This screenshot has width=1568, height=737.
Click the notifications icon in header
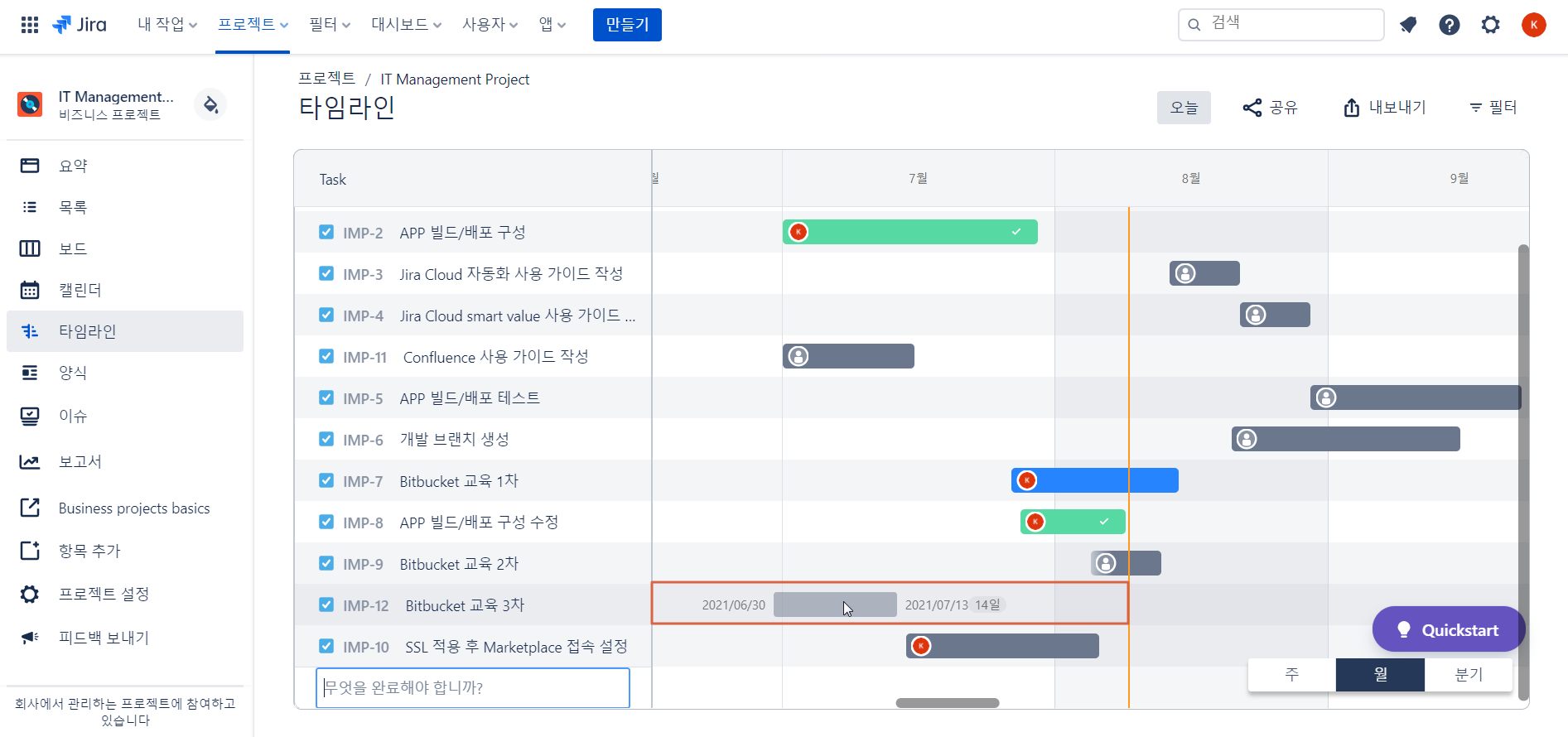1407,25
